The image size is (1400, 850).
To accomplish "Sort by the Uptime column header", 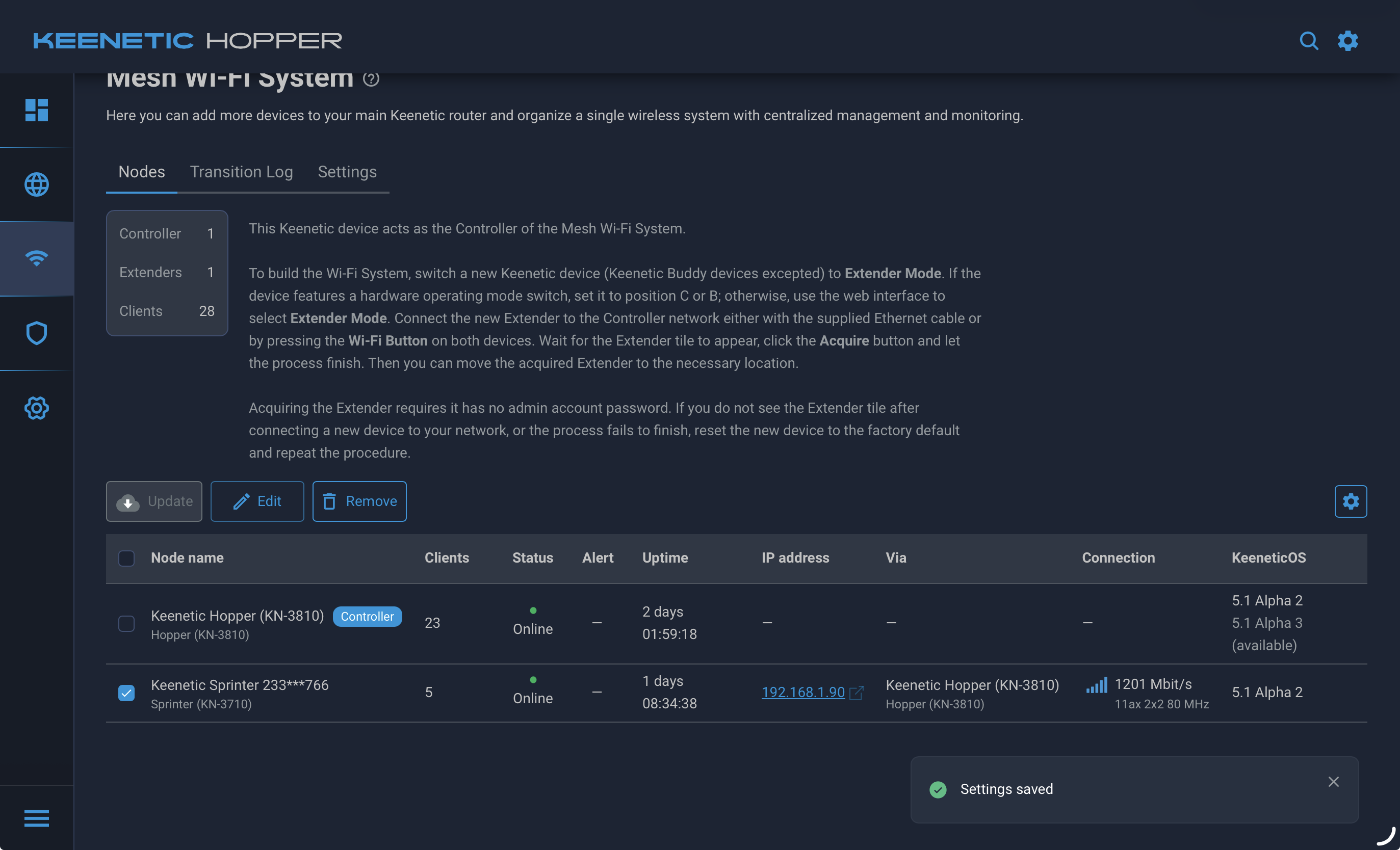I will [x=665, y=557].
